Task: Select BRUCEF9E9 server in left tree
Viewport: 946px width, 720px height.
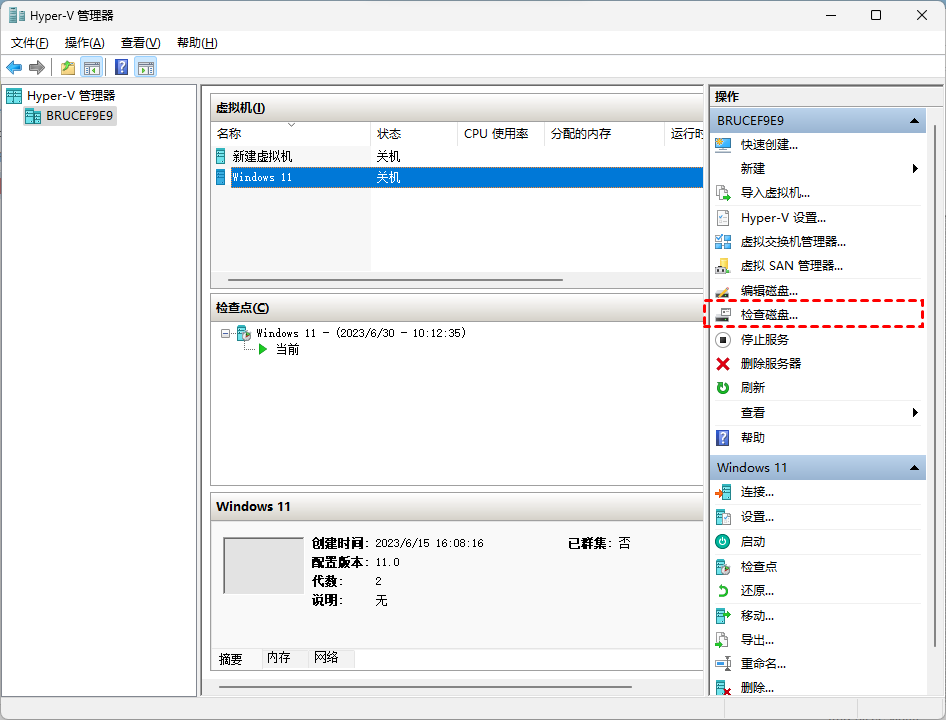Action: coord(80,116)
